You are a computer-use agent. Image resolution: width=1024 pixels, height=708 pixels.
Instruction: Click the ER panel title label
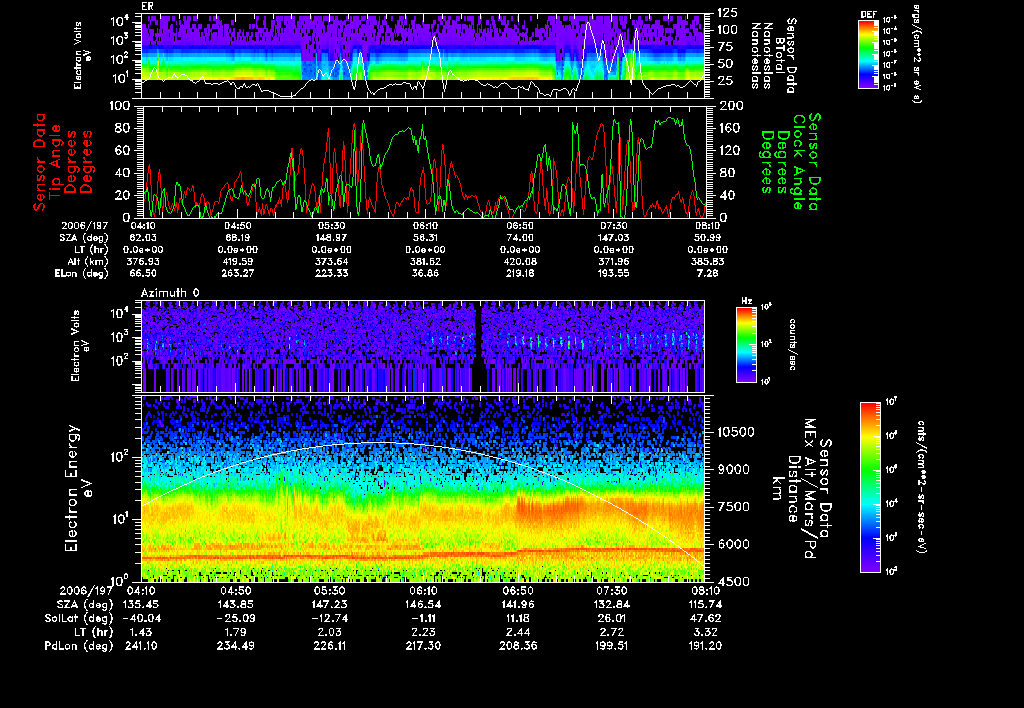click(147, 7)
